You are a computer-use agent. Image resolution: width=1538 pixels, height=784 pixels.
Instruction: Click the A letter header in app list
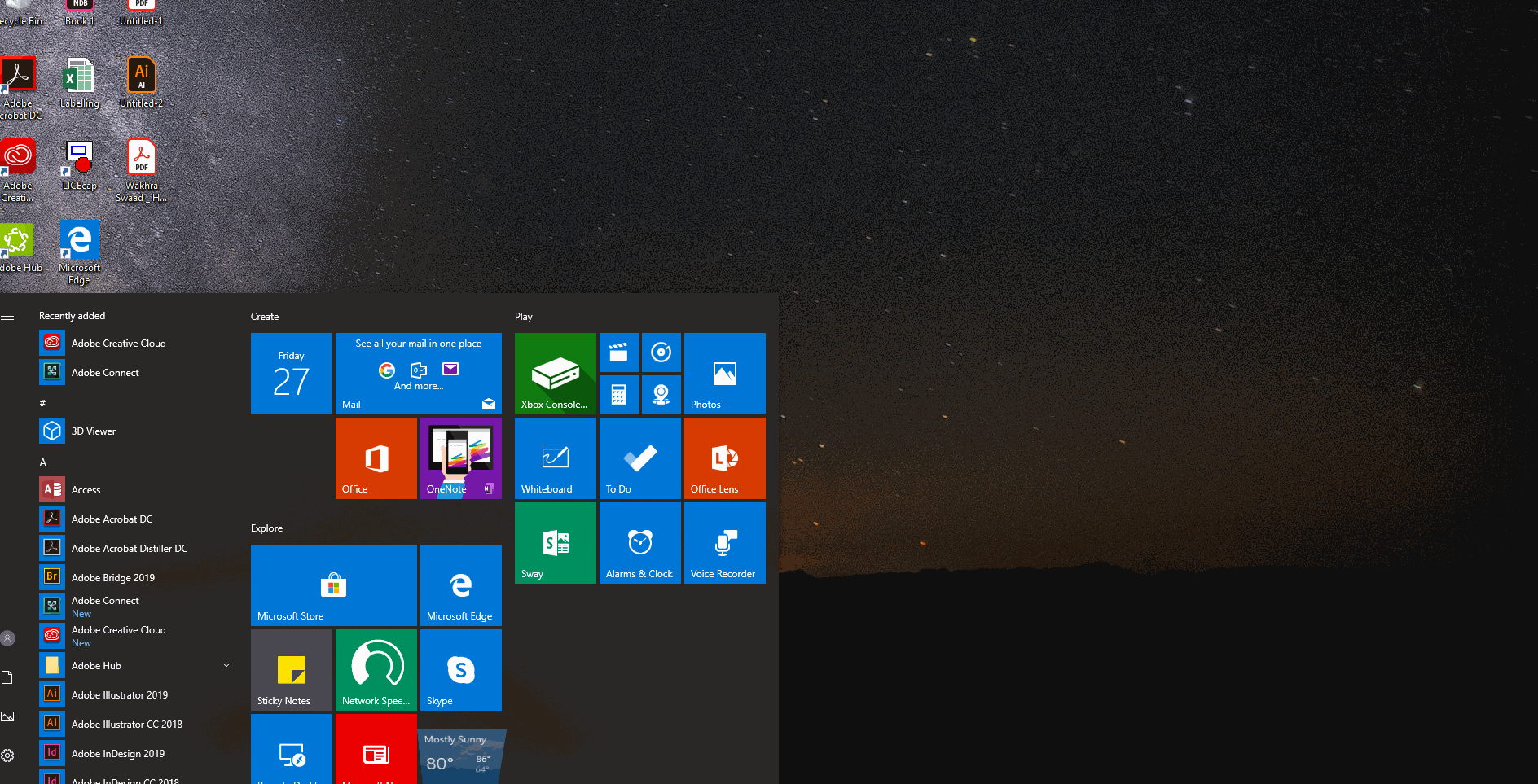pyautogui.click(x=43, y=462)
